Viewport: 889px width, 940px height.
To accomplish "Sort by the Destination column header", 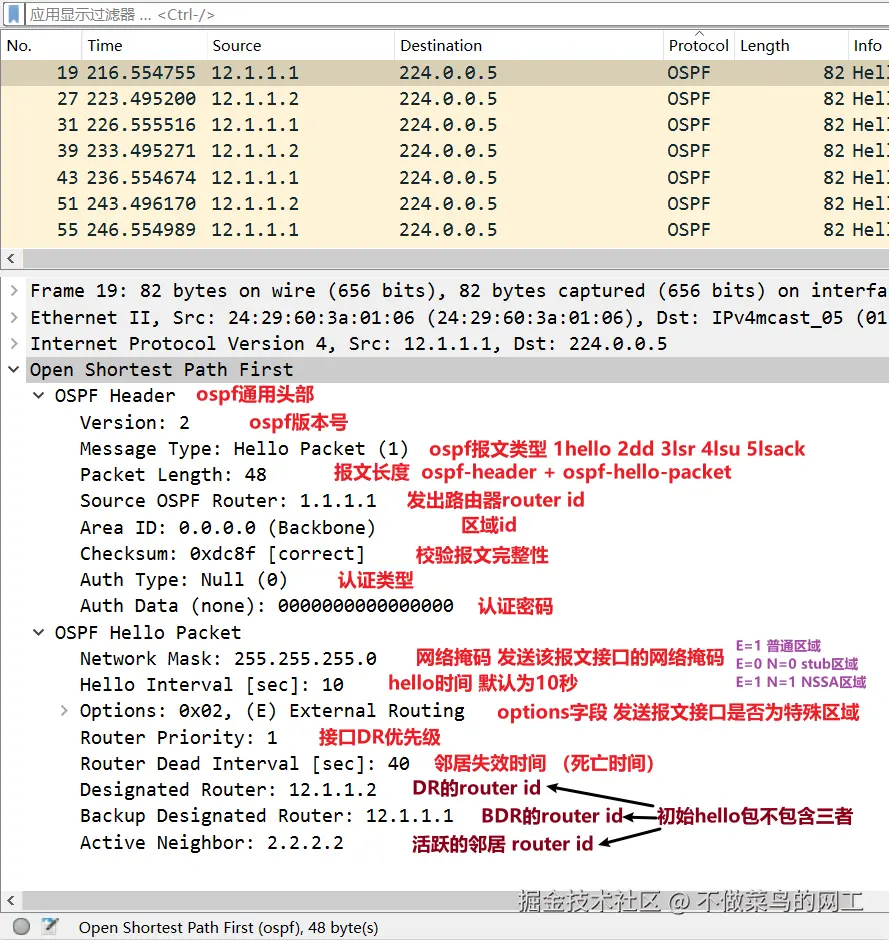I will pos(529,46).
